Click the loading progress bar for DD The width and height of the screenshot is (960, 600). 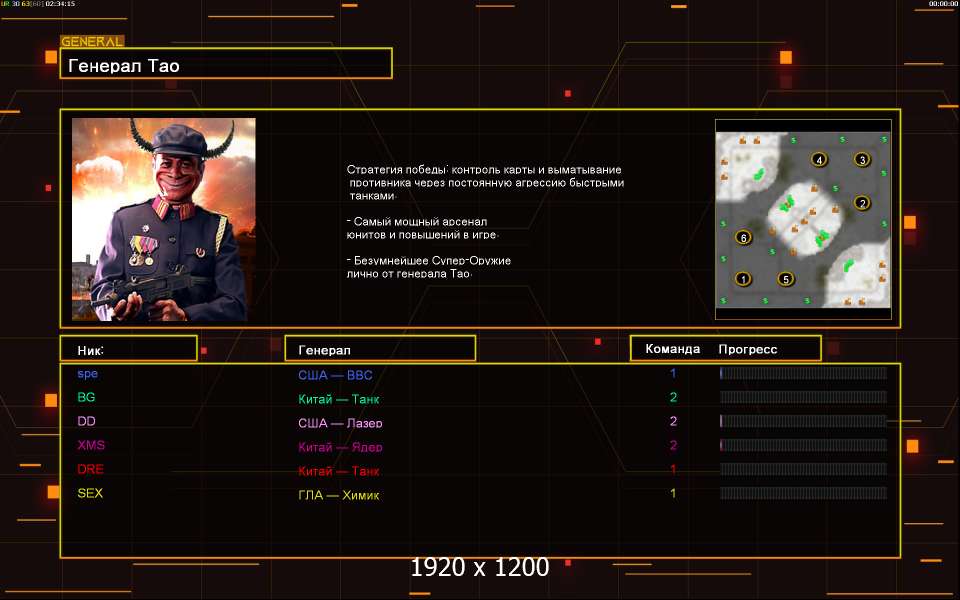coord(803,421)
